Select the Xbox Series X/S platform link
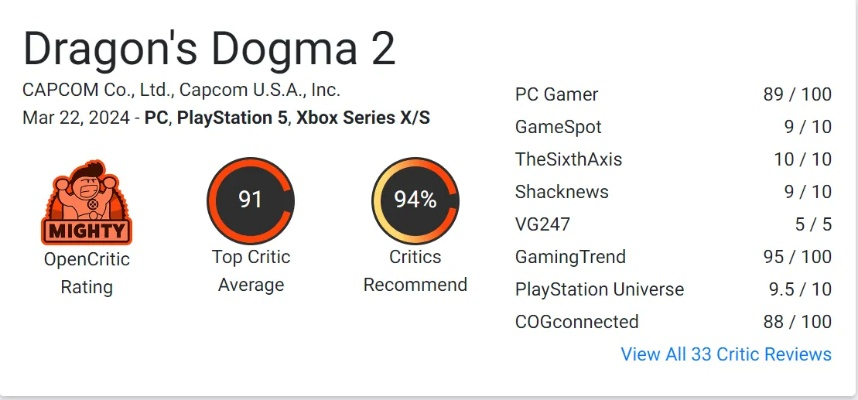 coord(363,117)
